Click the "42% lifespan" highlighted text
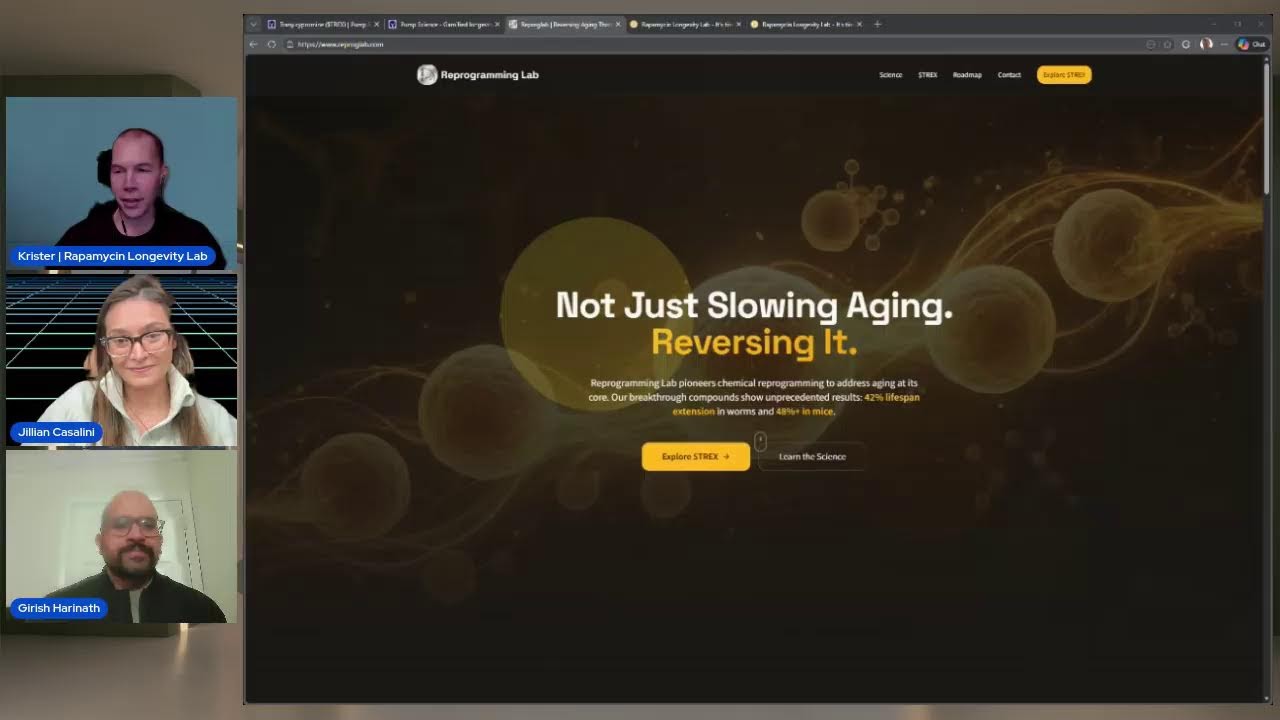Image resolution: width=1280 pixels, height=720 pixels. click(x=892, y=397)
